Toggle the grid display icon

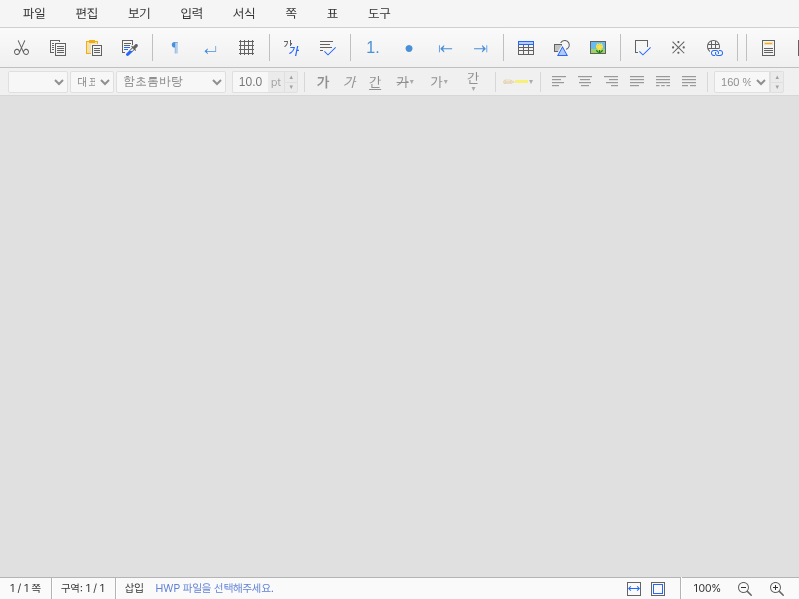[x=247, y=48]
